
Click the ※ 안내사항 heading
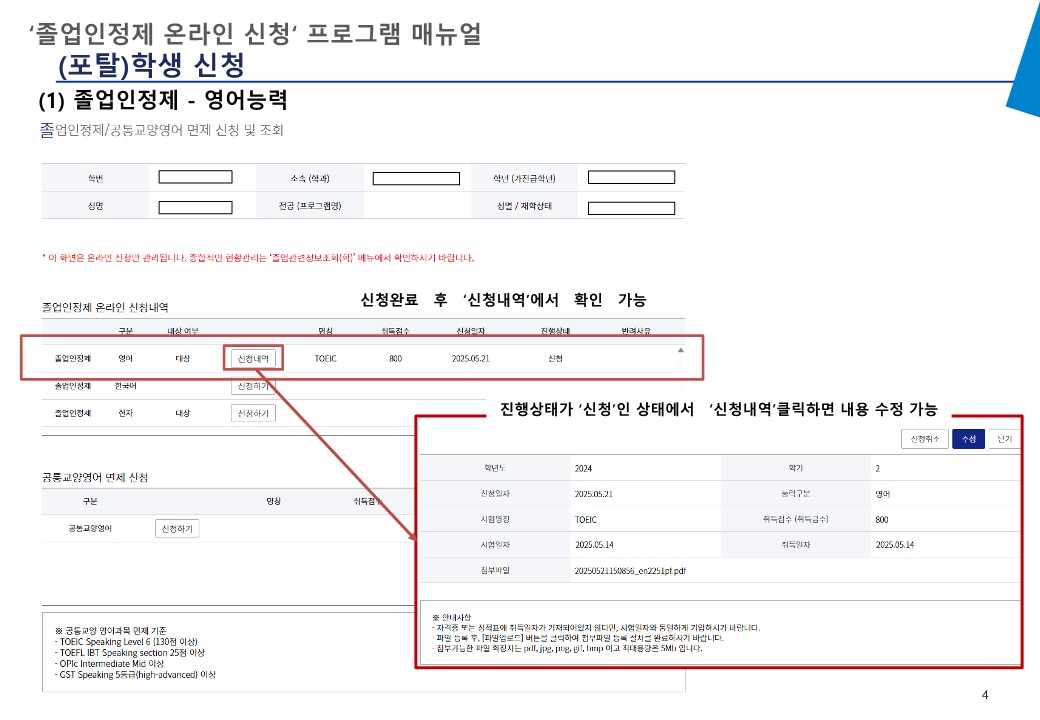pos(451,617)
